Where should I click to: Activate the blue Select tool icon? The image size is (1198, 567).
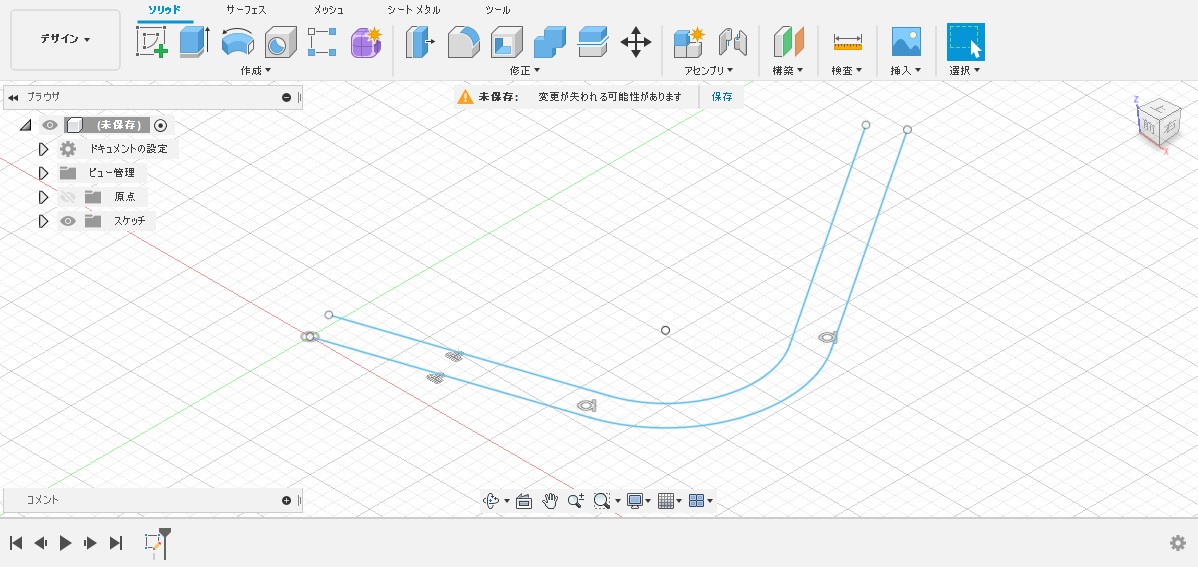[966, 42]
